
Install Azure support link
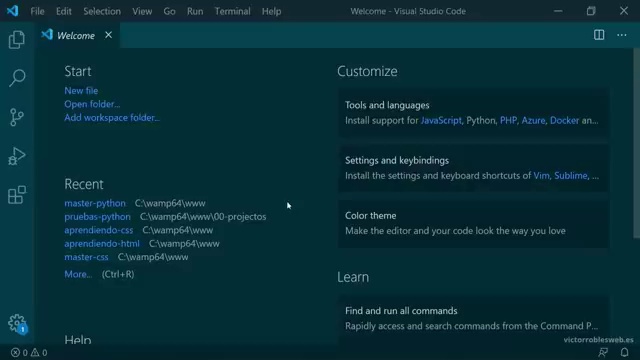point(533,120)
